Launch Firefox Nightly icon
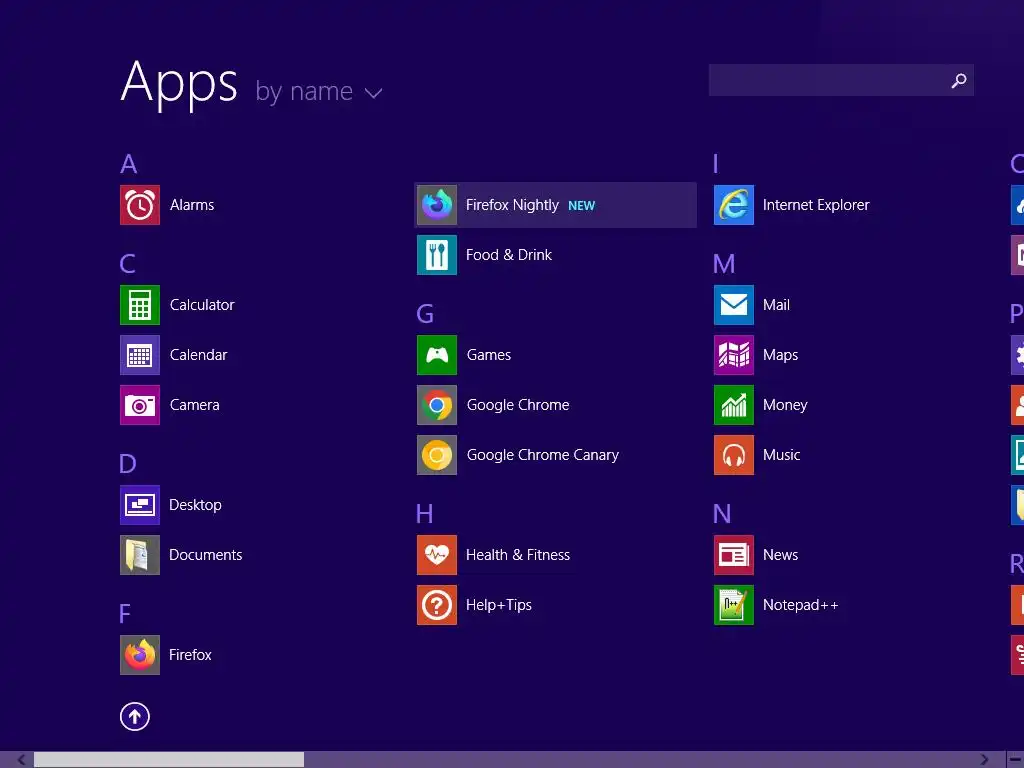 [437, 205]
